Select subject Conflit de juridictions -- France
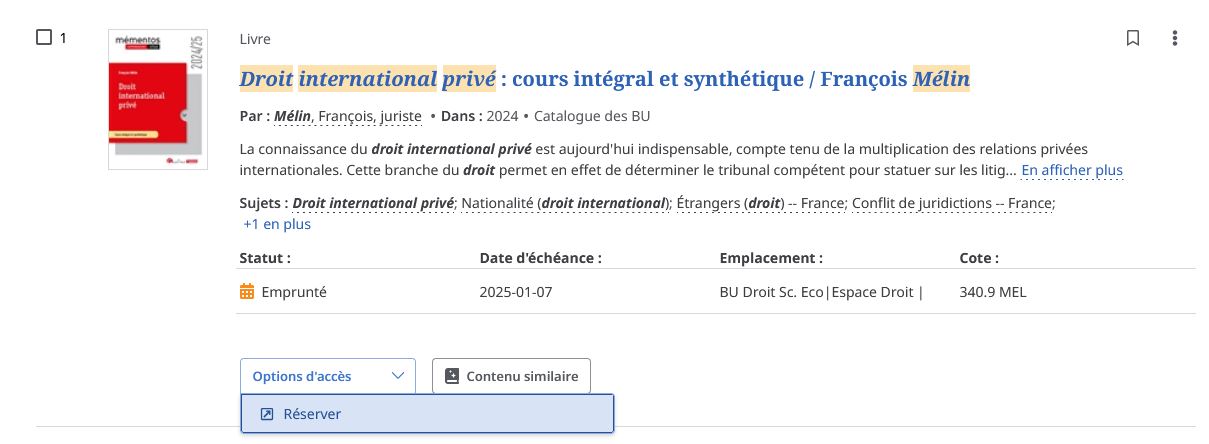This screenshot has height=444, width=1209. 952,203
